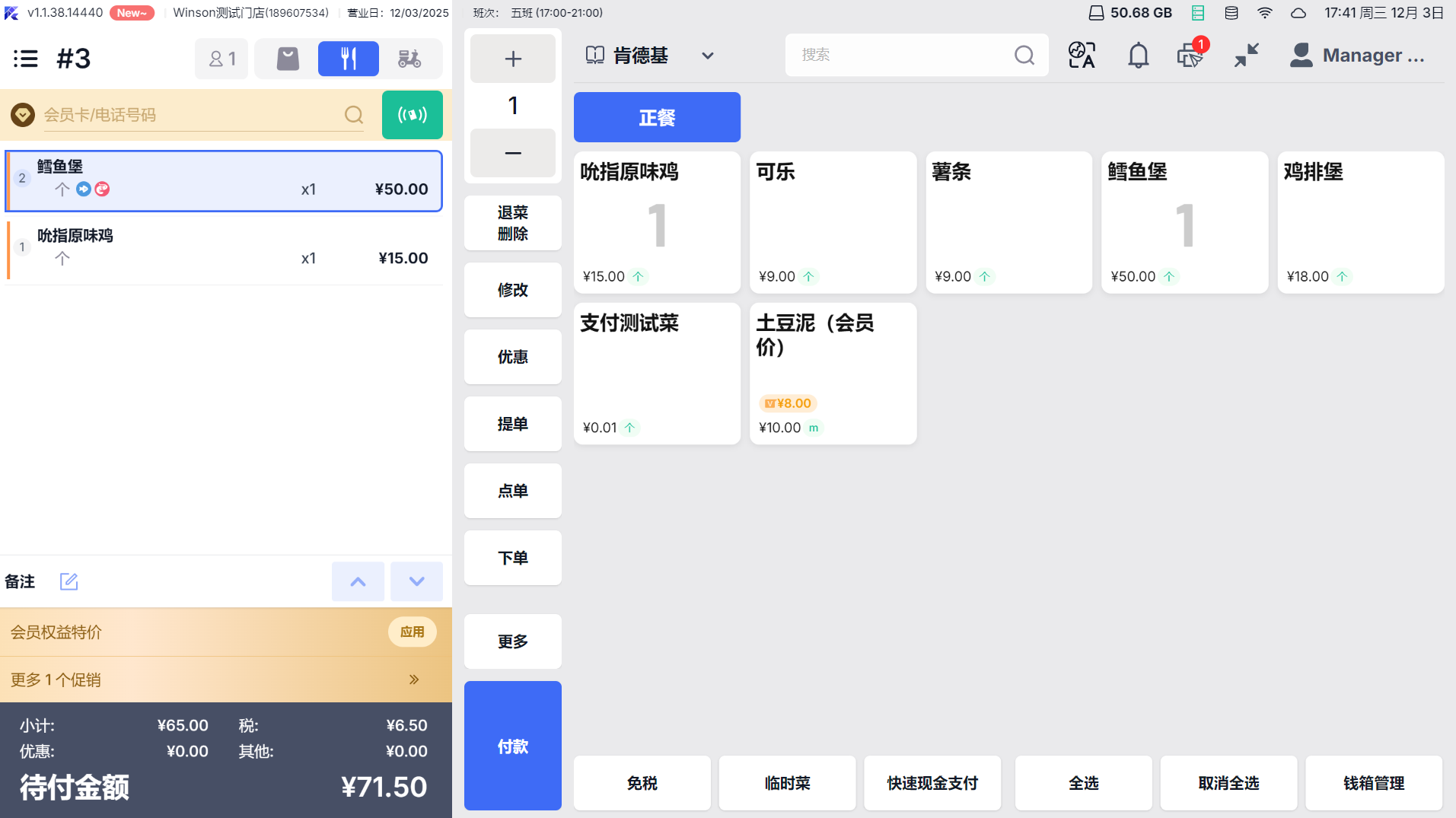Open the printer queue with red badge
Viewport: 1456px width, 818px height.
tap(1190, 56)
